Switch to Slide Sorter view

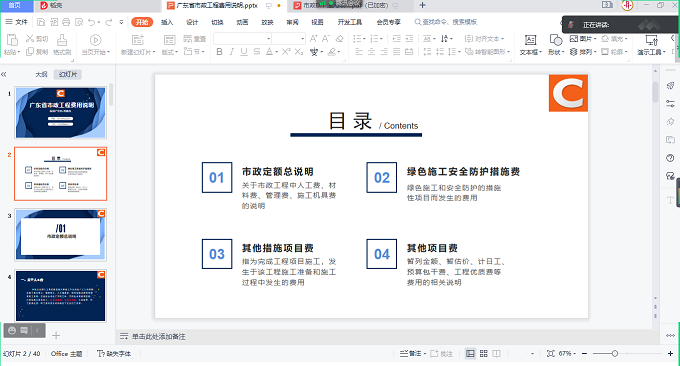484,353
